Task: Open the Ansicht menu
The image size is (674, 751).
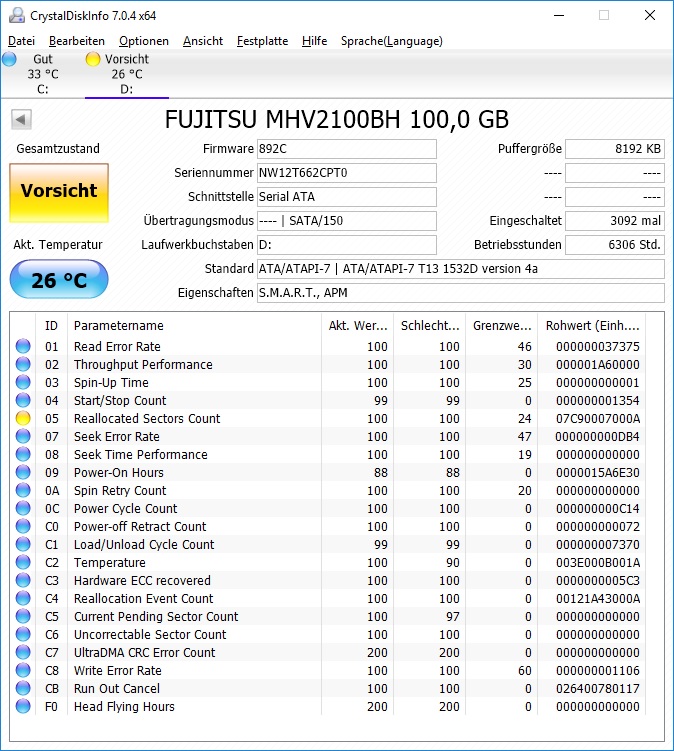Action: 203,41
